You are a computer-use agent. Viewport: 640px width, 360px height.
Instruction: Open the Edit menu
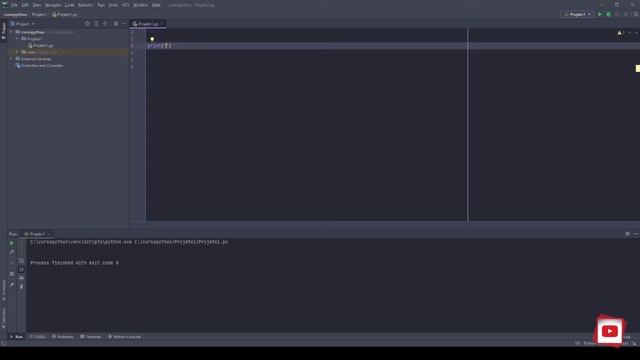(25, 5)
